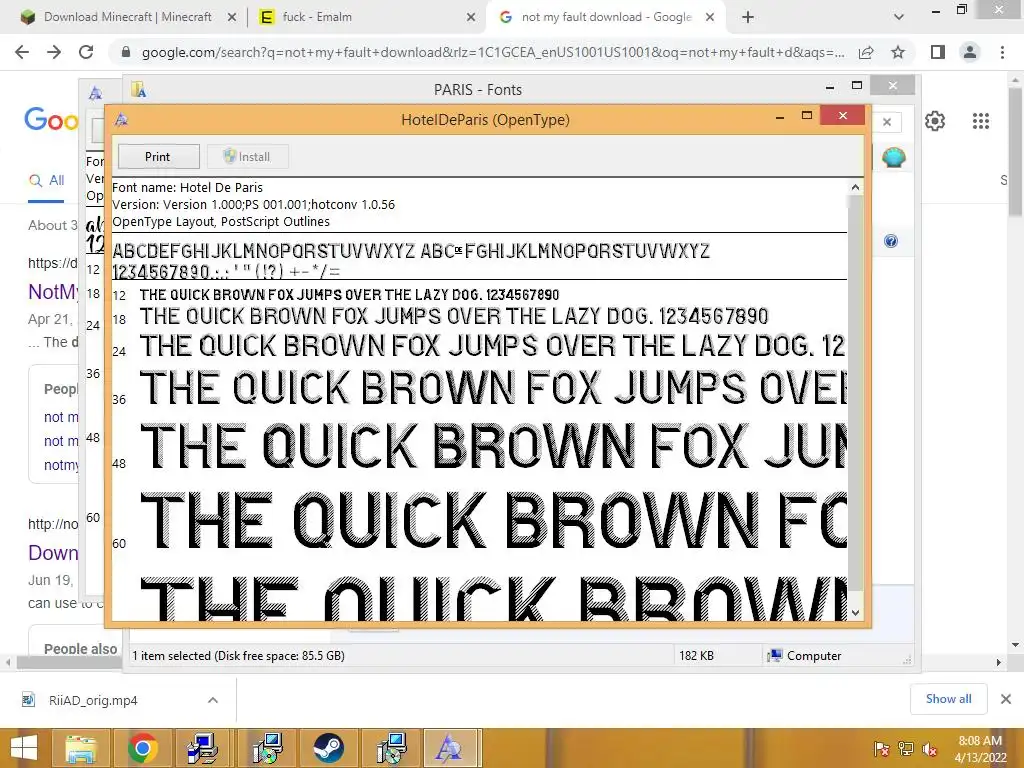
Task: Bookmark this page with star icon
Action: [898, 52]
